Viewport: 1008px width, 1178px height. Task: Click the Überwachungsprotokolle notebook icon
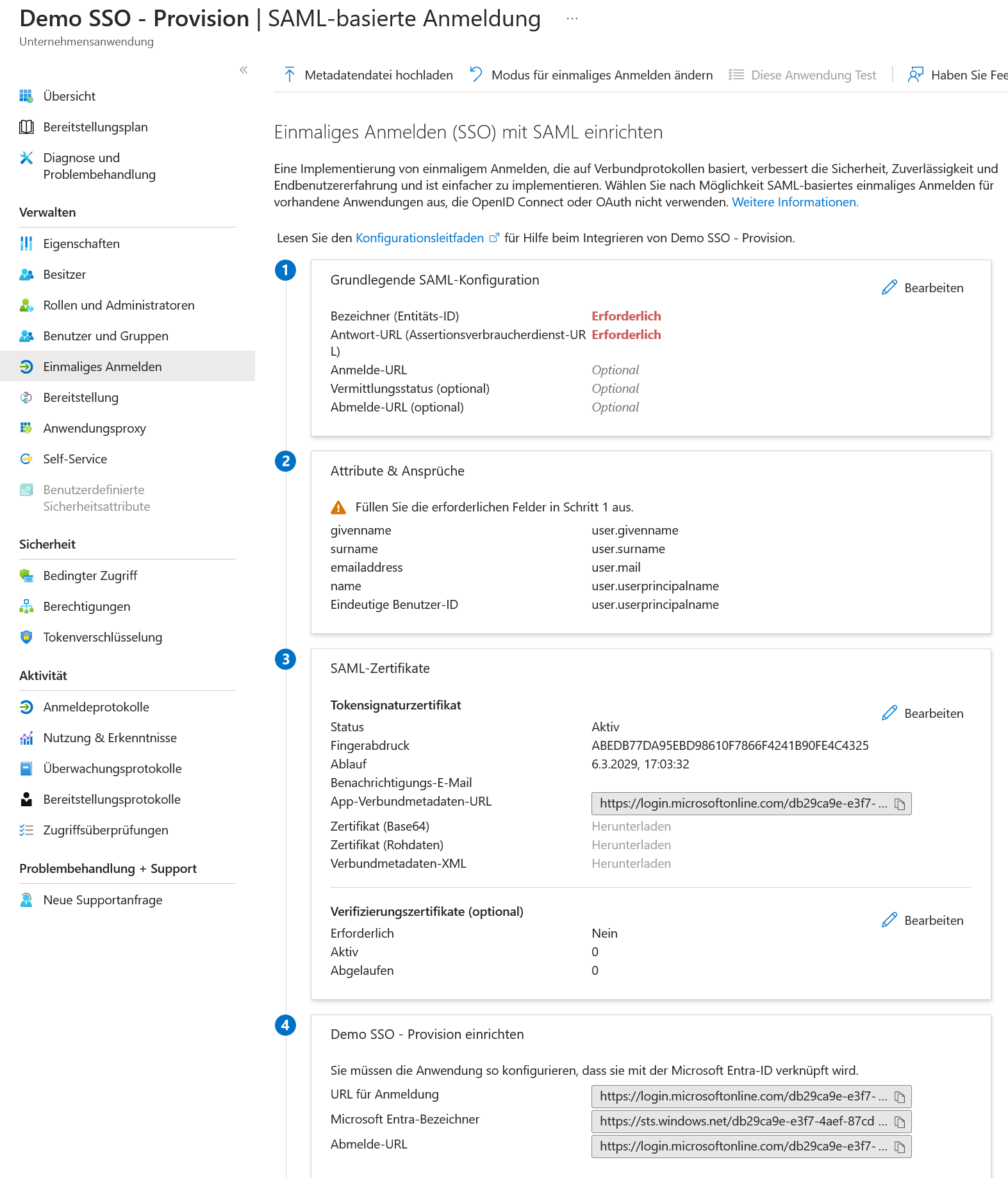26,768
